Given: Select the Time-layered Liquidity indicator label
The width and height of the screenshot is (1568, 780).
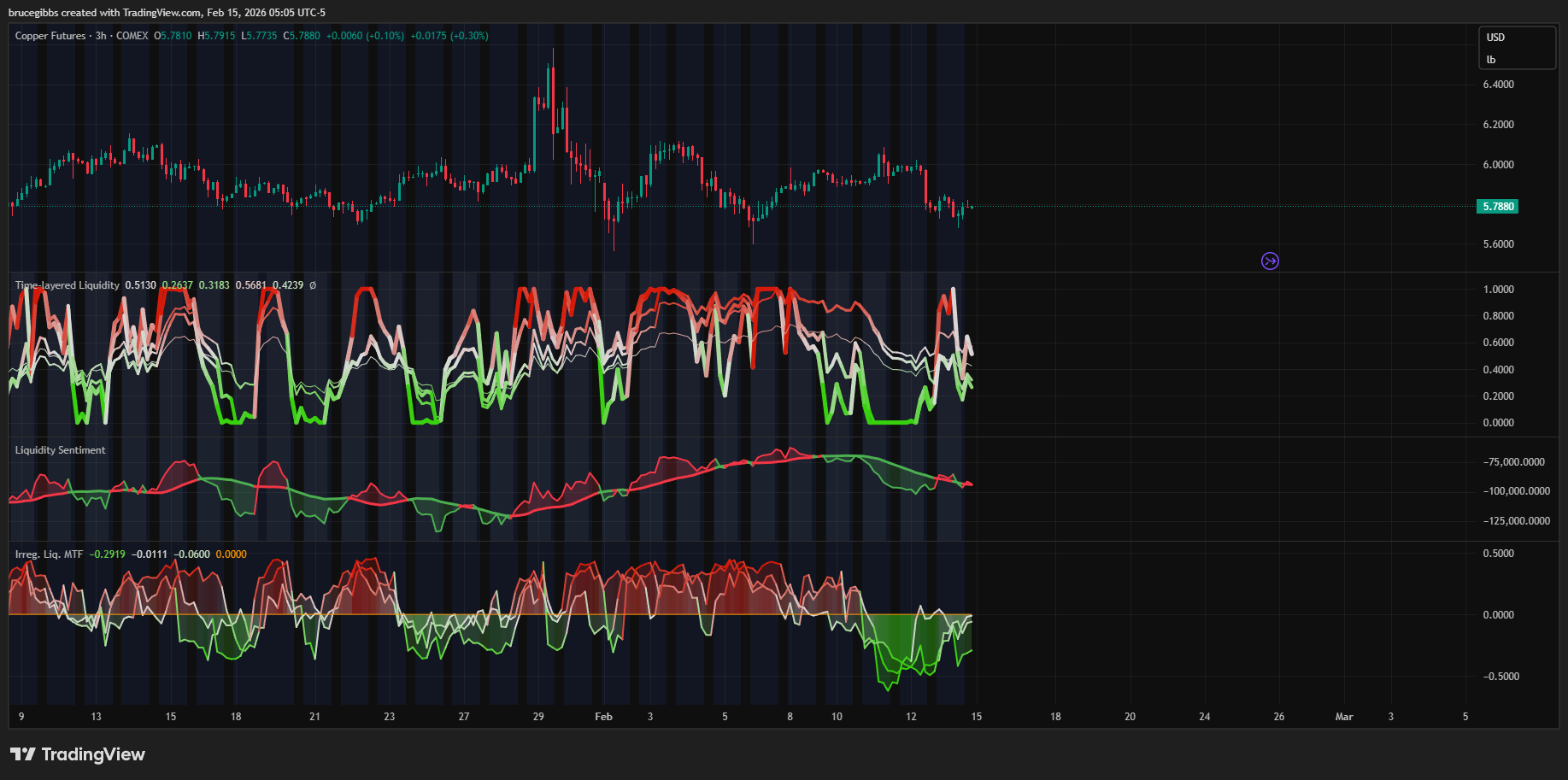Looking at the screenshot, I should click(67, 285).
